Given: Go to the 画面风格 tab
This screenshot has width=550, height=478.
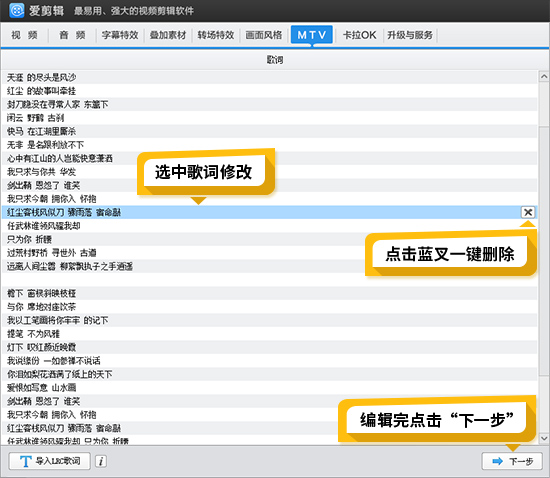Looking at the screenshot, I should [x=264, y=35].
